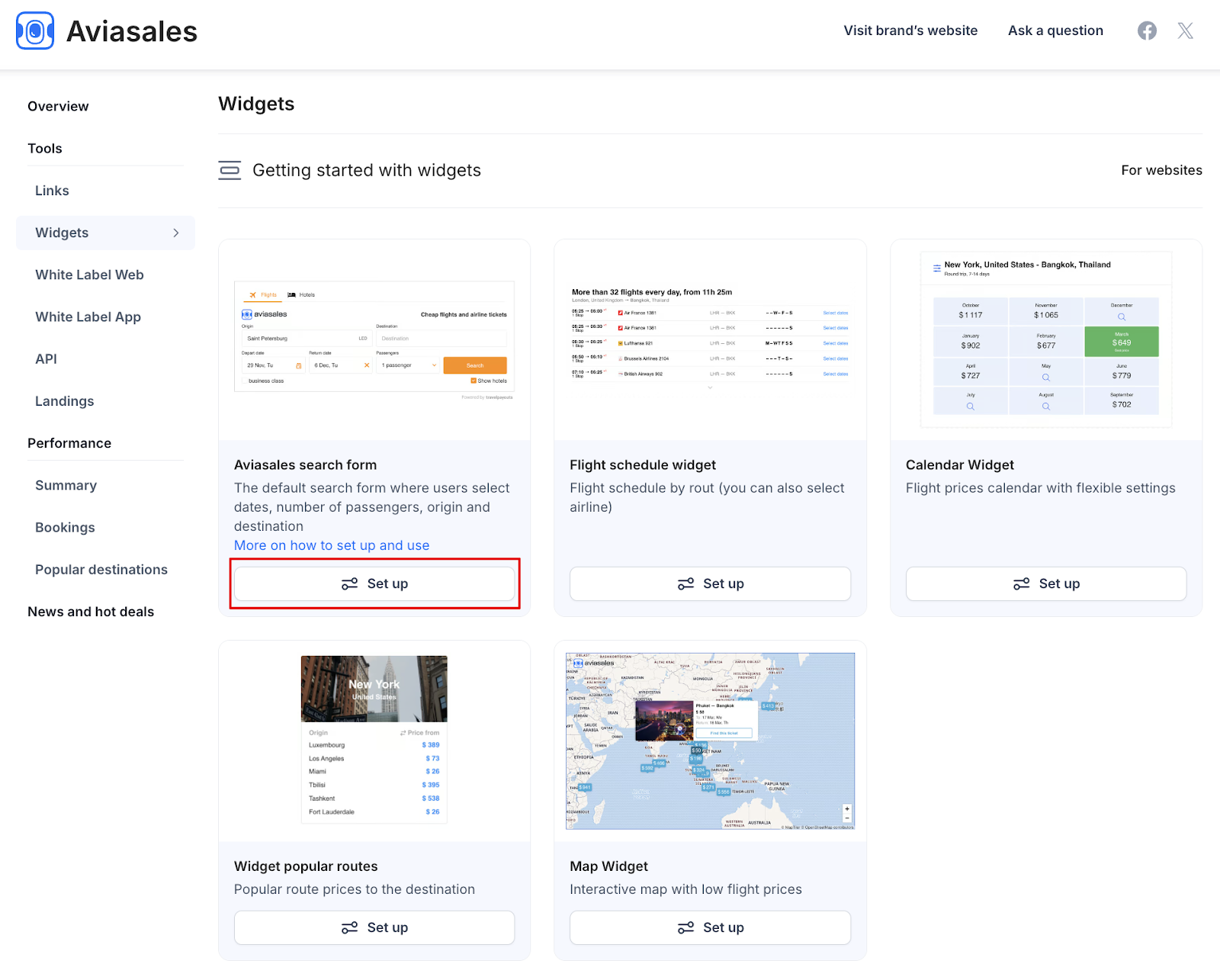The width and height of the screenshot is (1220, 980).
Task: Set up the Map Widget
Action: 710,927
